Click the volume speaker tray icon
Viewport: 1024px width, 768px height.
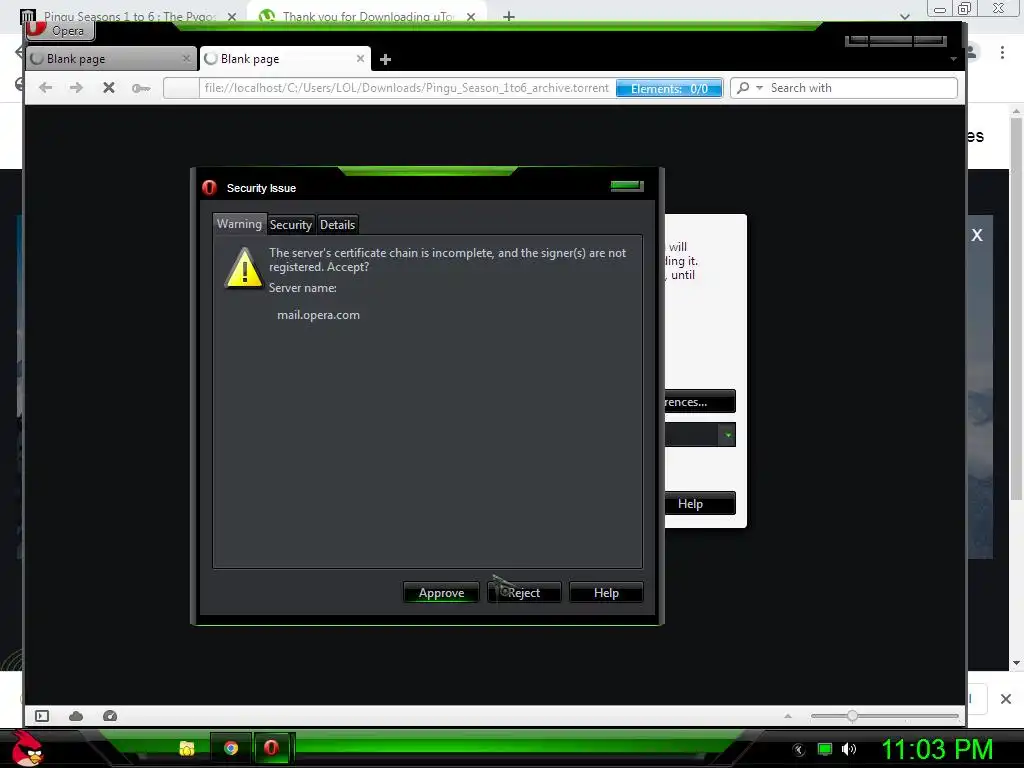848,749
